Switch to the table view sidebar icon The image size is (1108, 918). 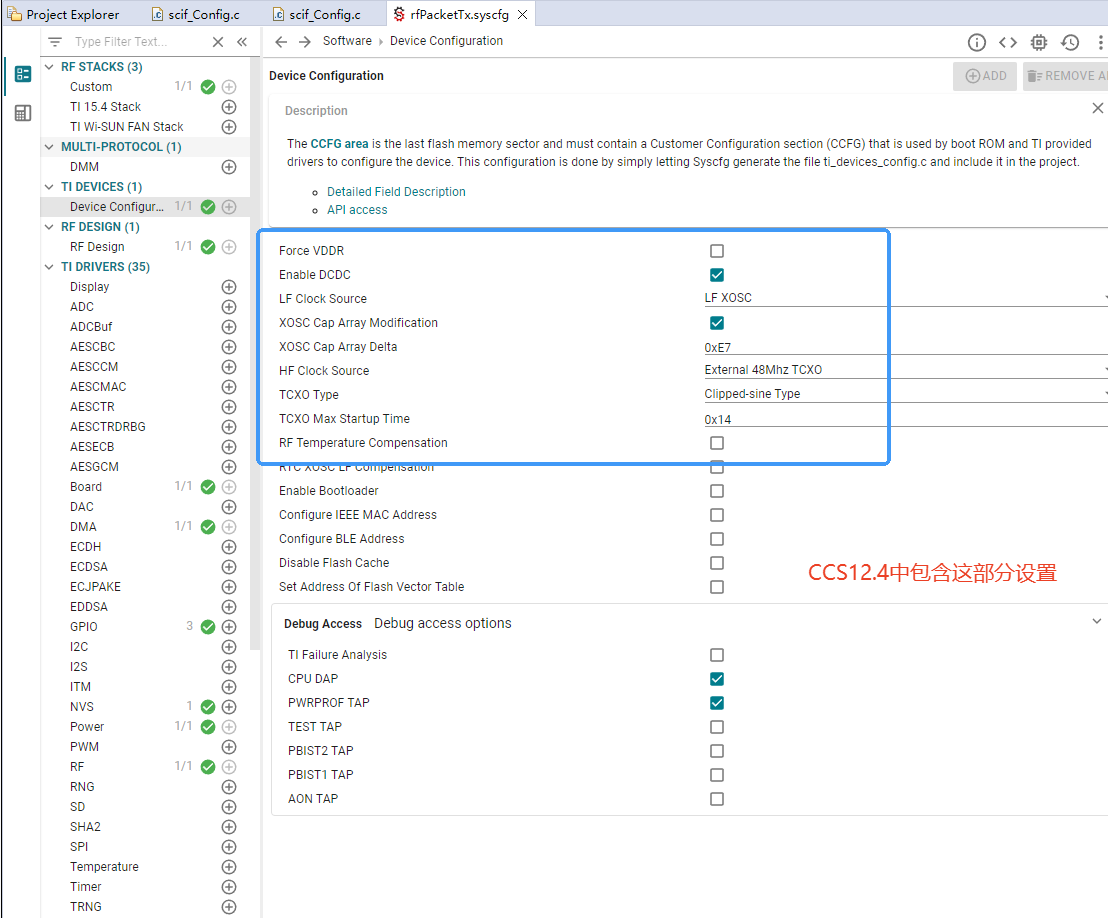[23, 113]
